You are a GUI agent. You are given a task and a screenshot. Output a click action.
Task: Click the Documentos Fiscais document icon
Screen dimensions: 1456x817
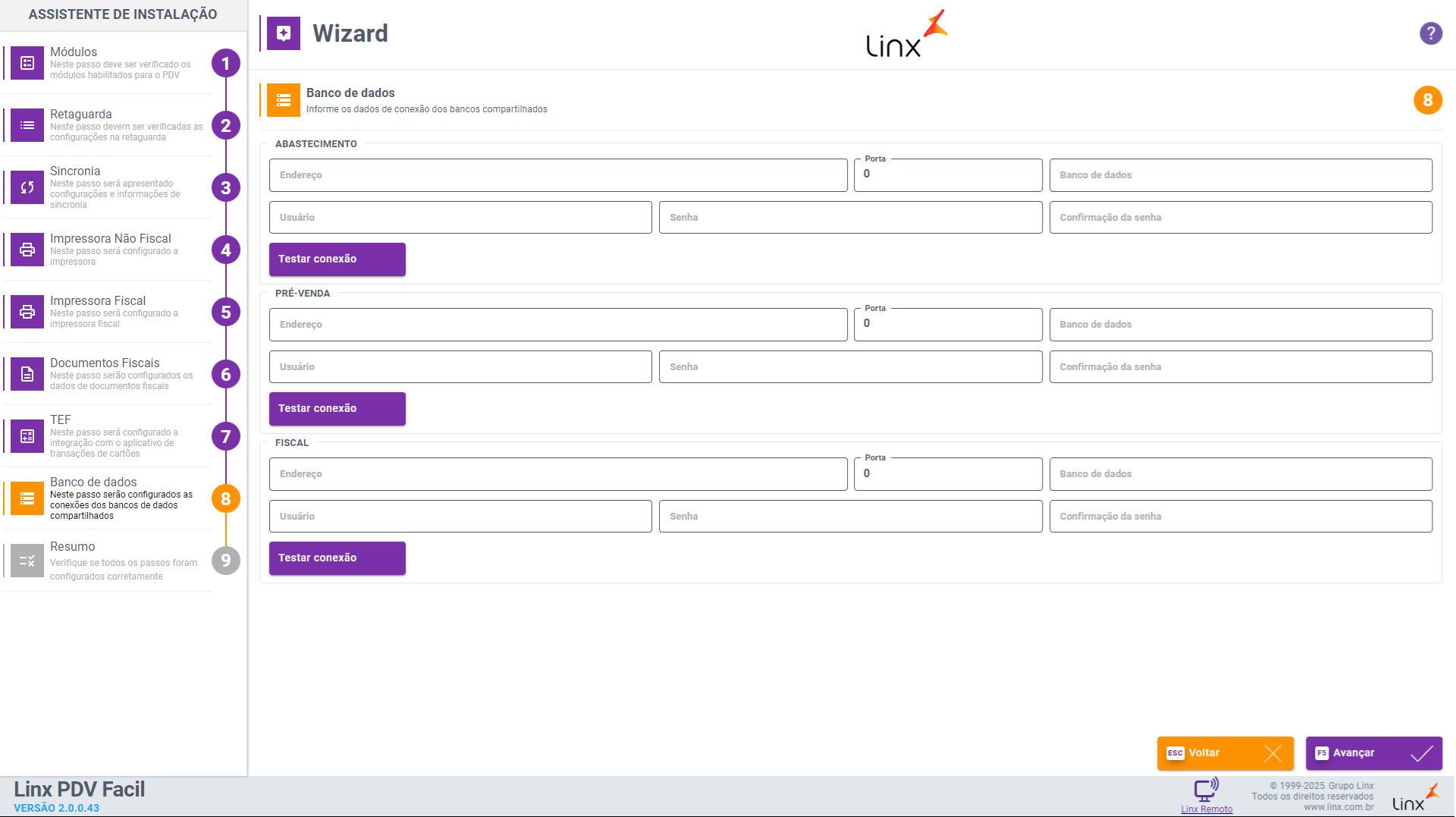[27, 374]
